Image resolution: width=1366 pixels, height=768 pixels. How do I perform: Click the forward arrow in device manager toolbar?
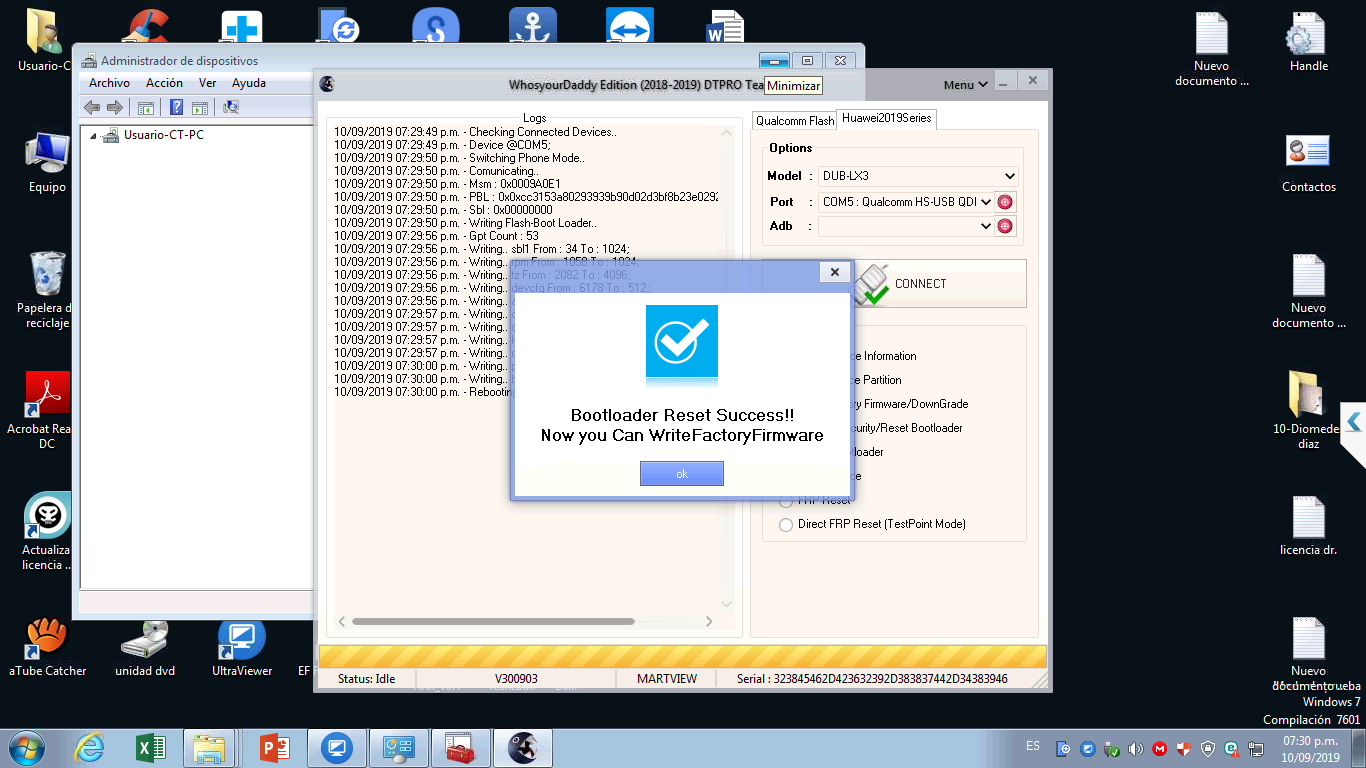[x=115, y=107]
